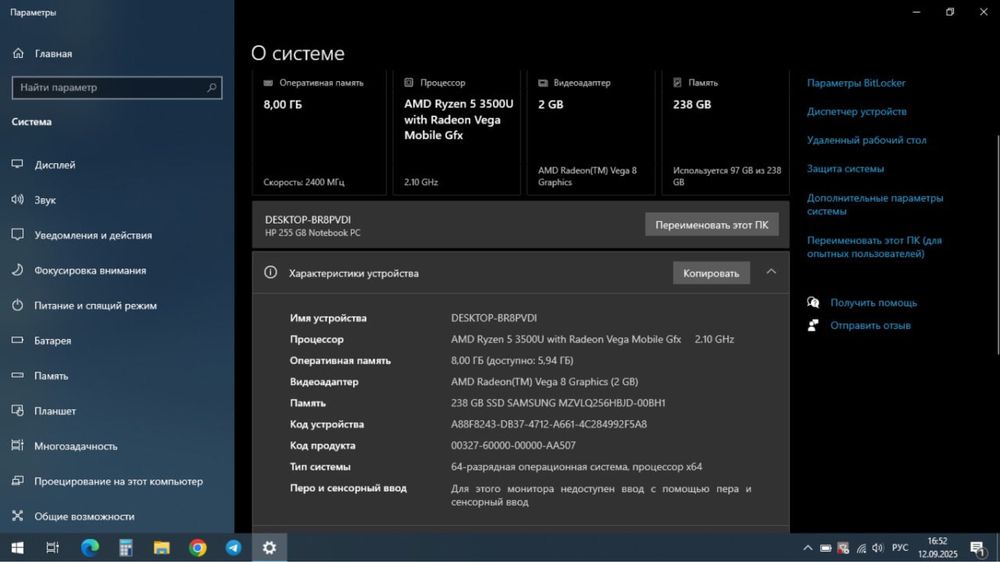Collapse Характеристики устройства section chevron
Image resolution: width=1000 pixels, height=562 pixels.
[x=771, y=272]
